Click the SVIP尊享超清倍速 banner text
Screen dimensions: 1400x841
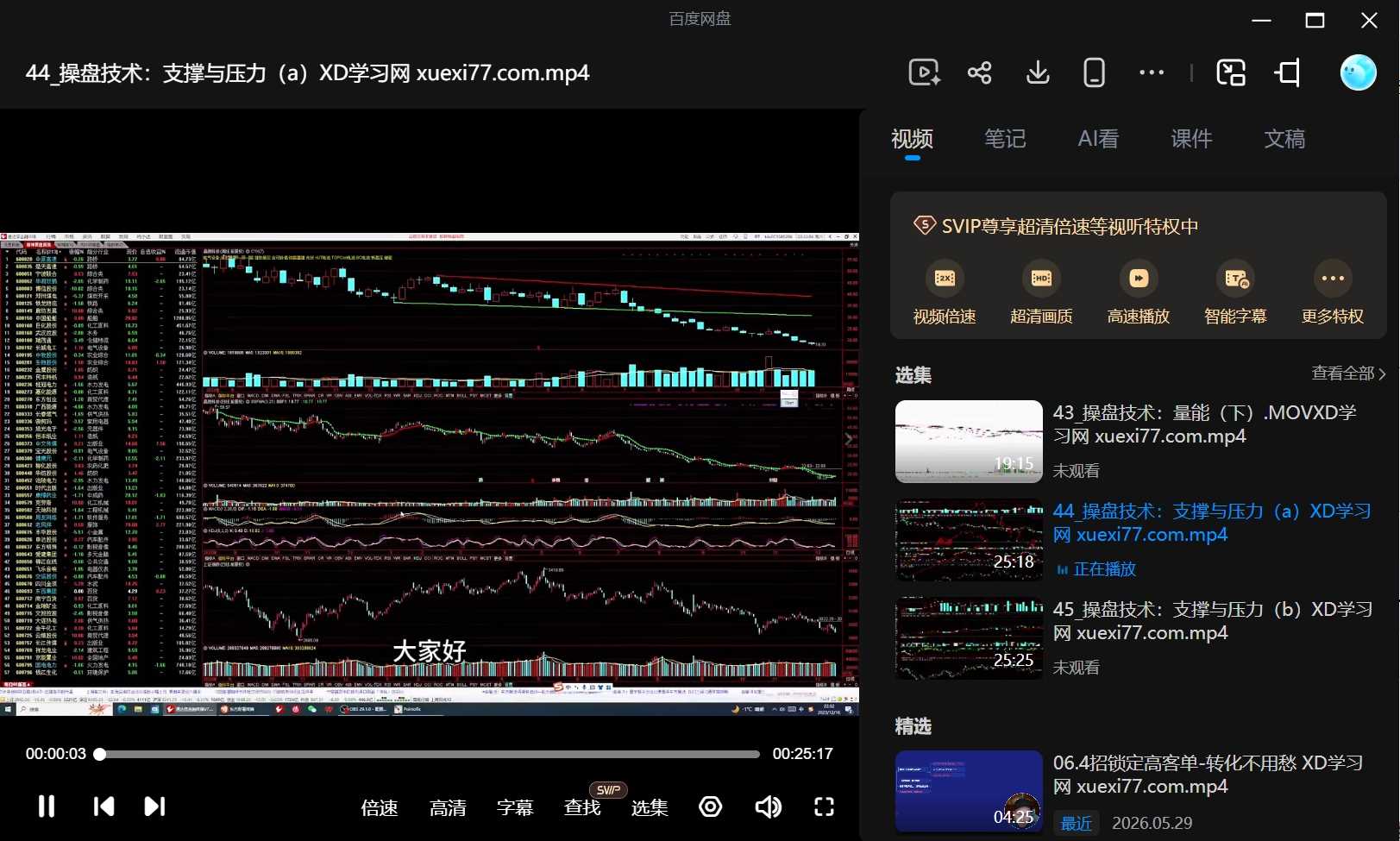[1070, 226]
